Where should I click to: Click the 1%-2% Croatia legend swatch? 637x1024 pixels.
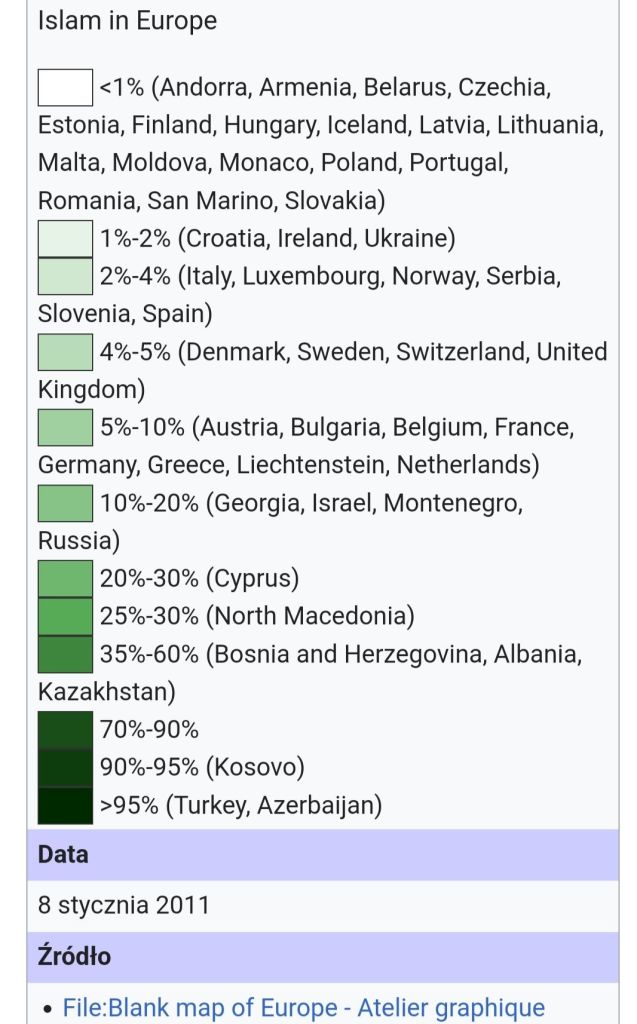point(65,239)
